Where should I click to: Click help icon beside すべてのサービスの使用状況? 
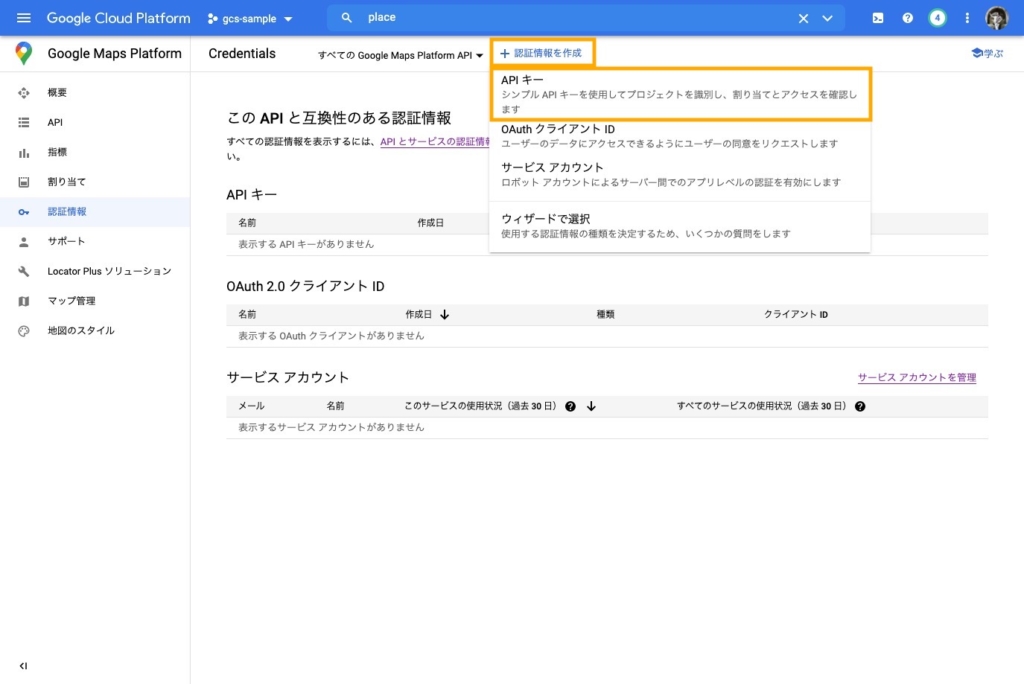[860, 406]
